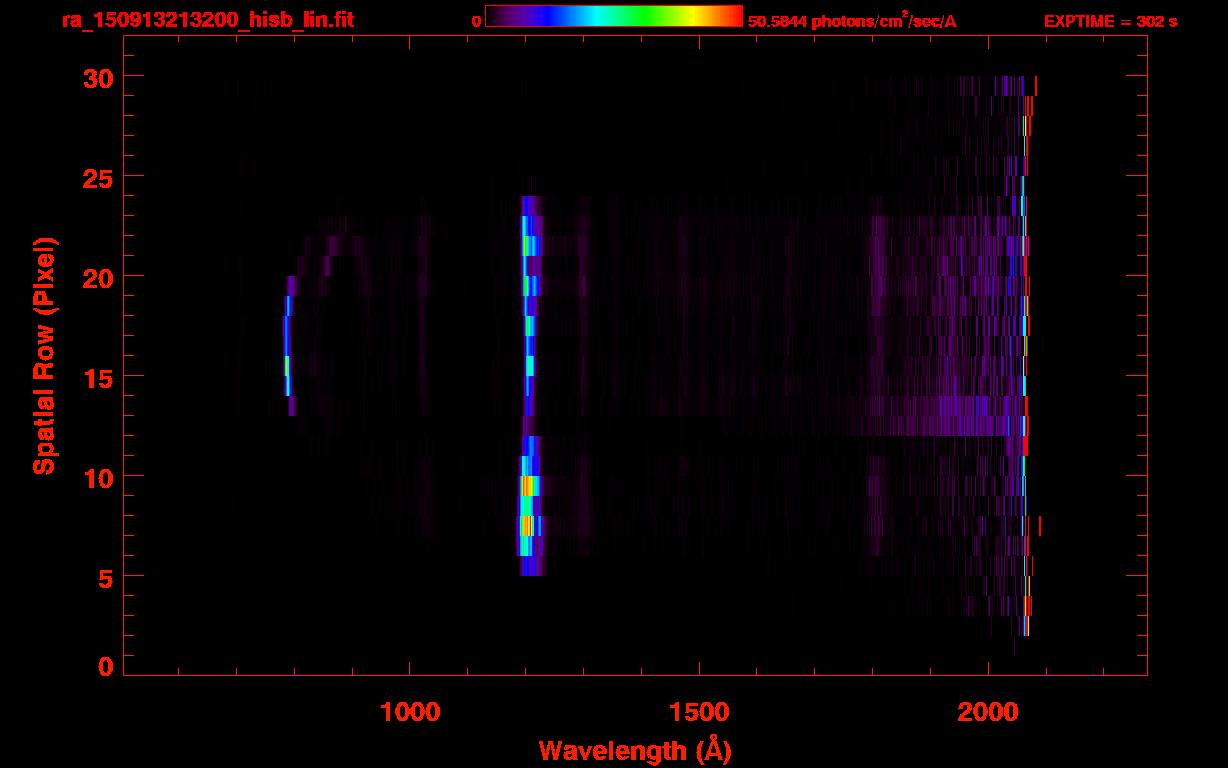Click the rainbow color scale bar
The width and height of the screenshot is (1228, 768).
click(x=614, y=16)
